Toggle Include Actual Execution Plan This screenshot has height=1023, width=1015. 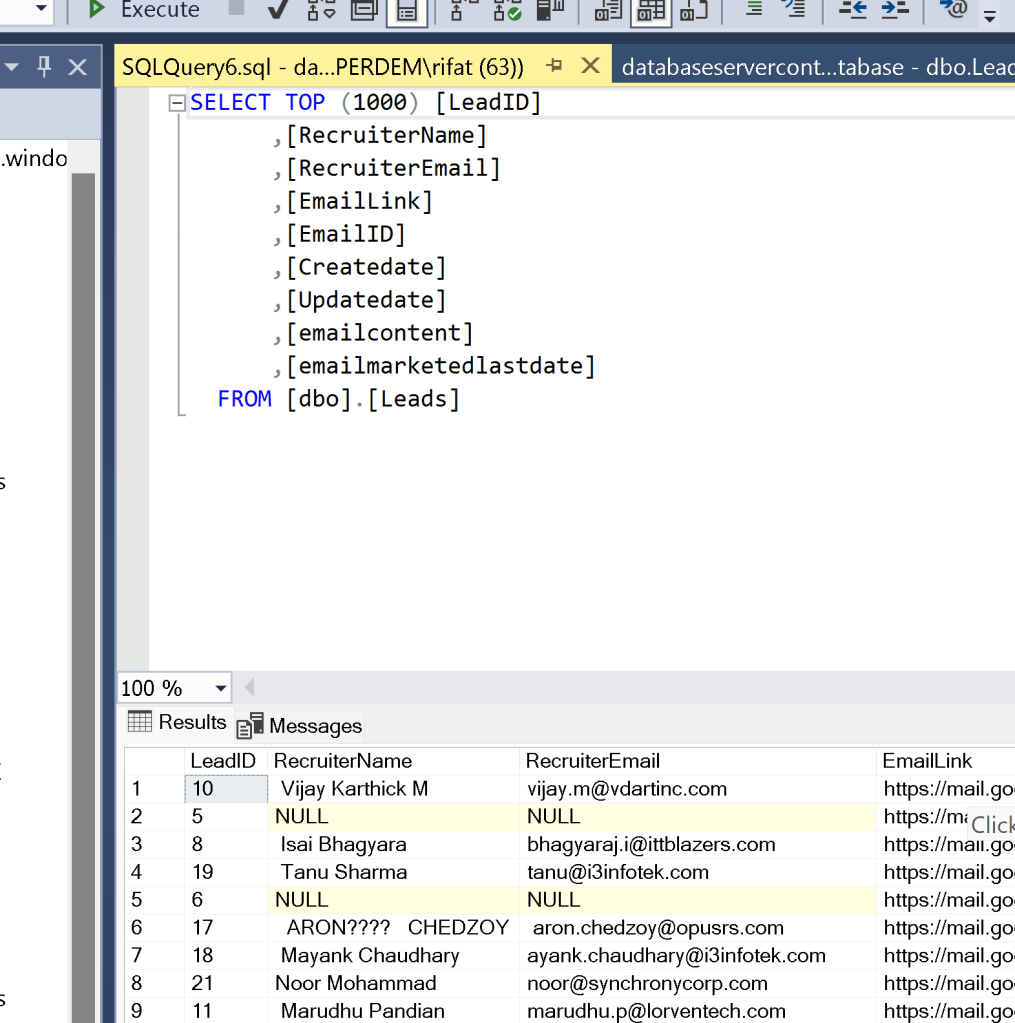(x=463, y=10)
